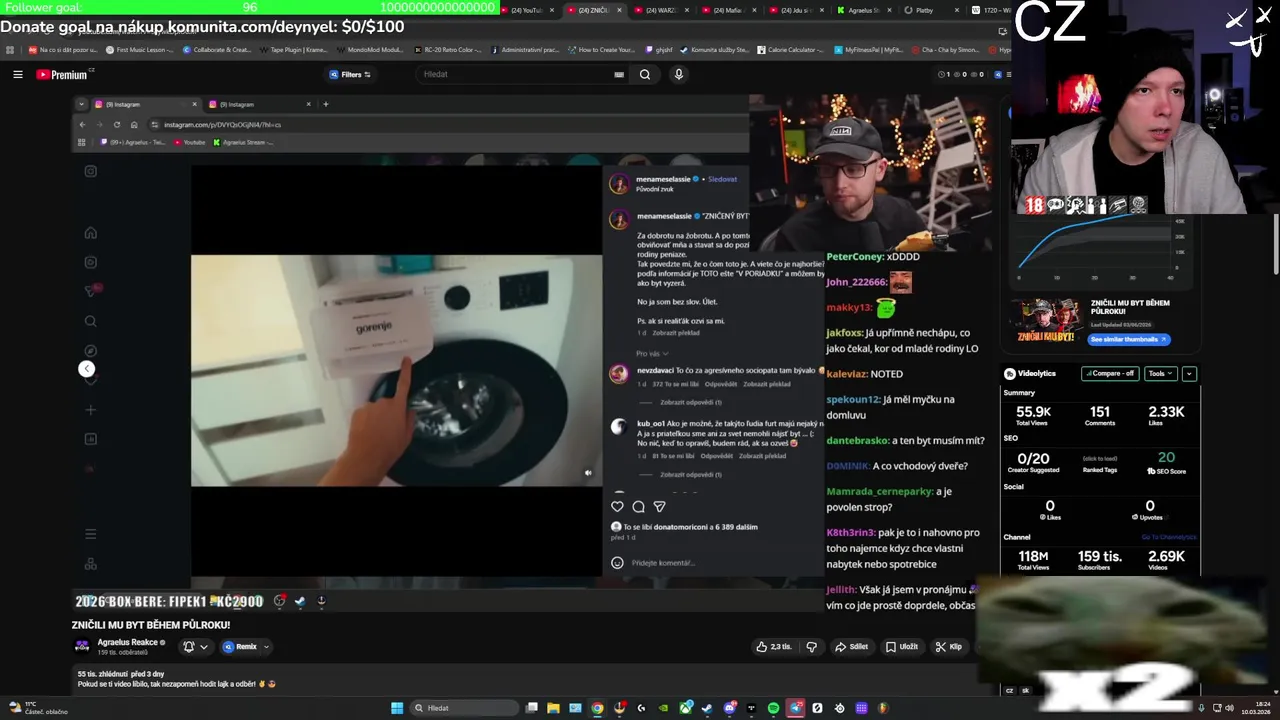Comment on Instagram post speech bubble
The height and width of the screenshot is (720, 1280).
coord(638,507)
